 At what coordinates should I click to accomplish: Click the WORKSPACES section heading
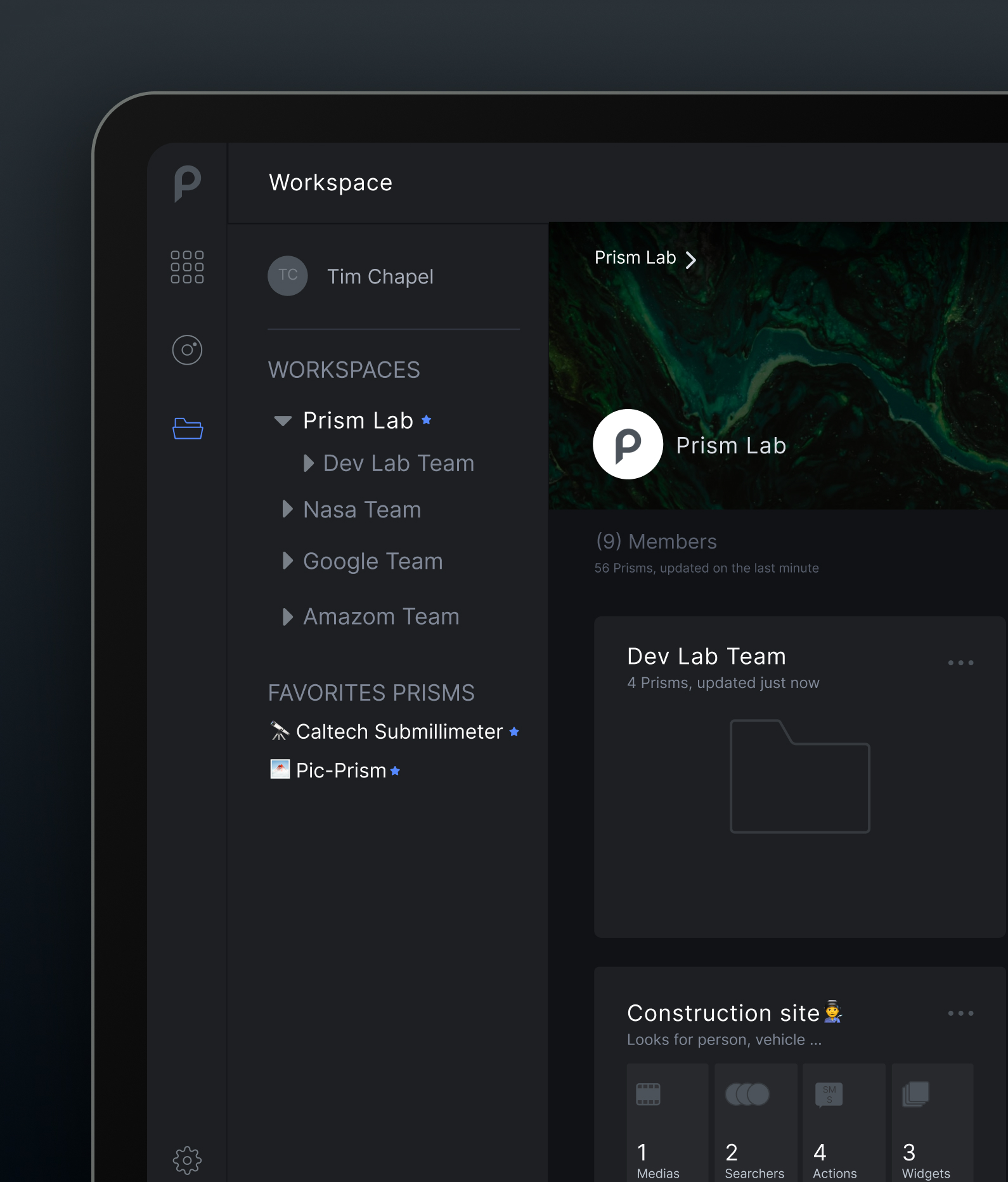coord(344,370)
